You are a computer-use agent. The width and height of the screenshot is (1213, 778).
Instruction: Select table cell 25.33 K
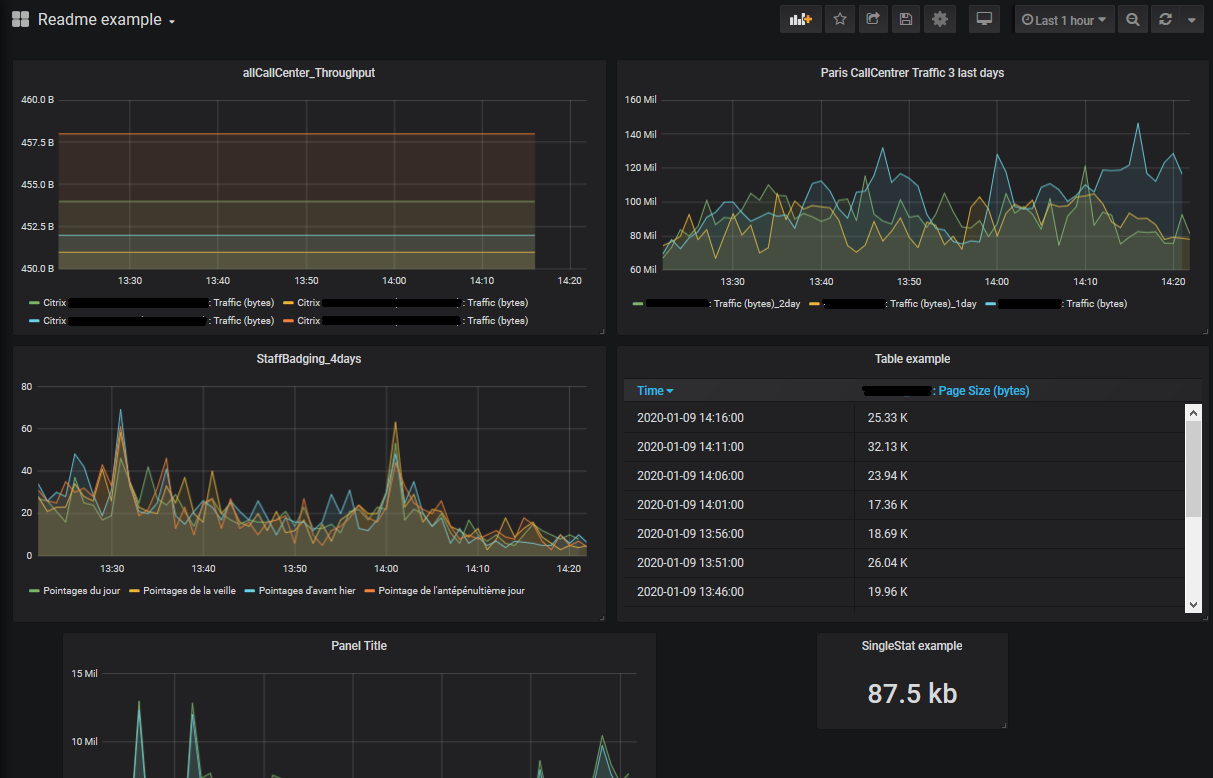pyautogui.click(x=887, y=418)
